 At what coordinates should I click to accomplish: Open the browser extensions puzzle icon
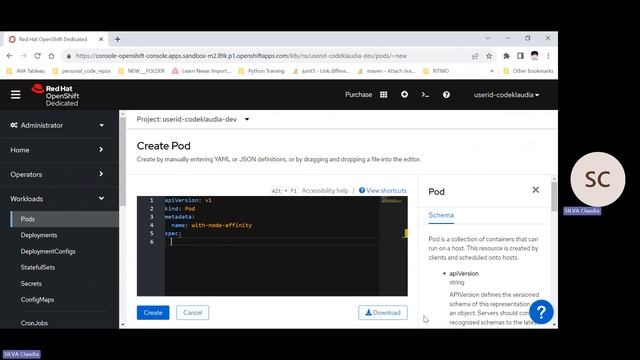point(507,56)
